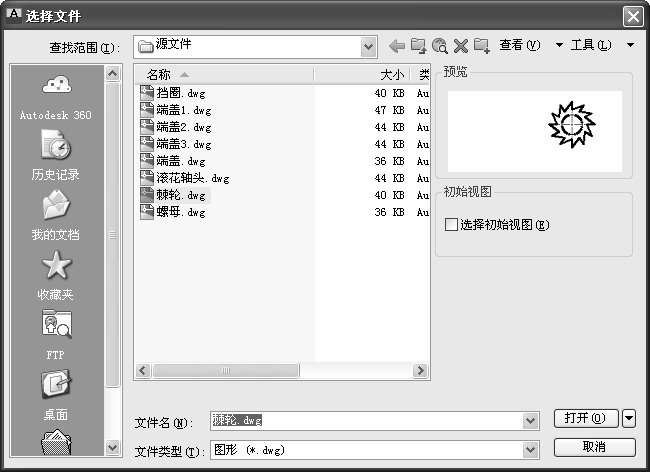
Task: Select the file name 螺母.dwg
Action: click(181, 212)
